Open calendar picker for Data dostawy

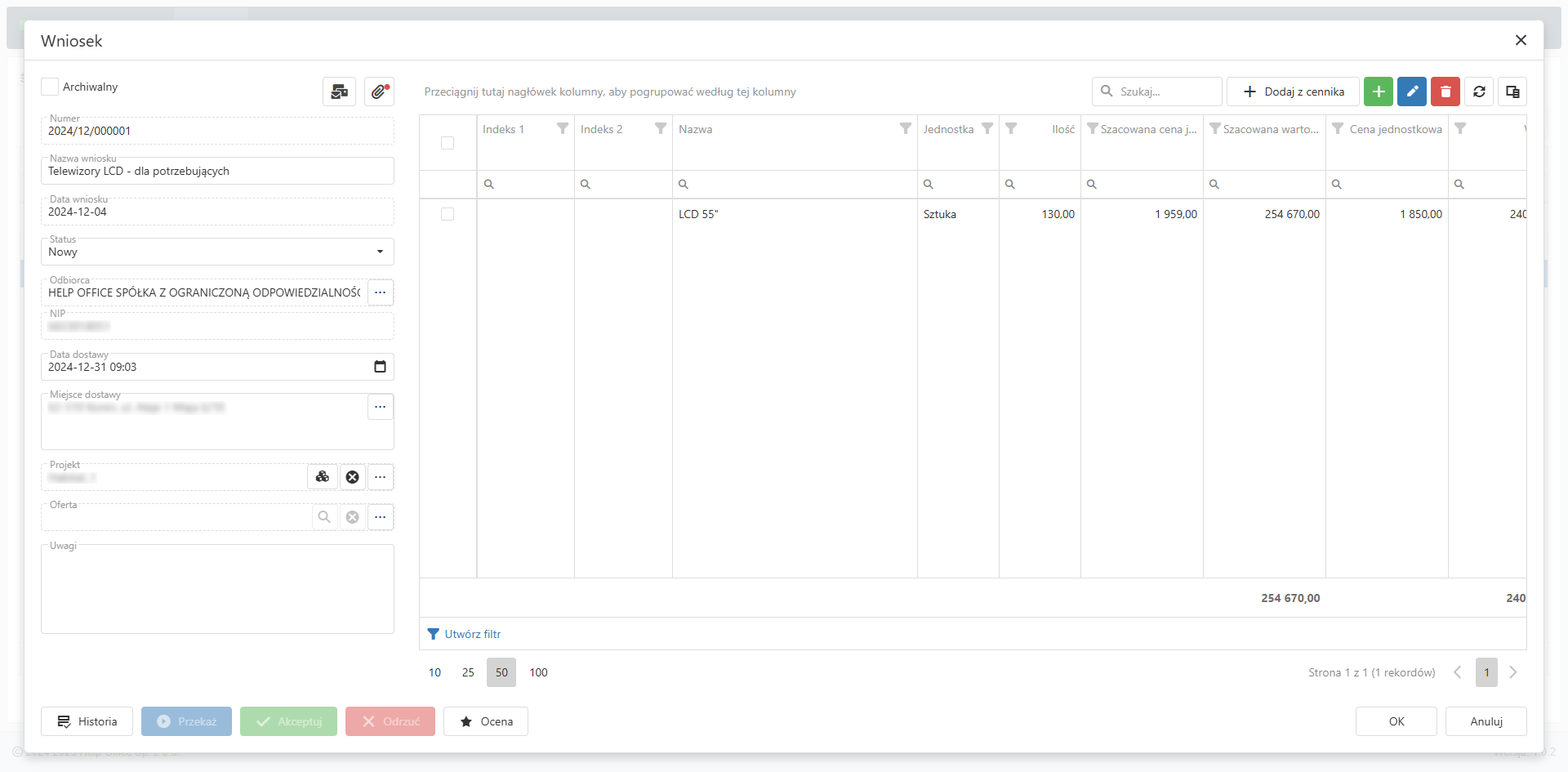coord(380,367)
